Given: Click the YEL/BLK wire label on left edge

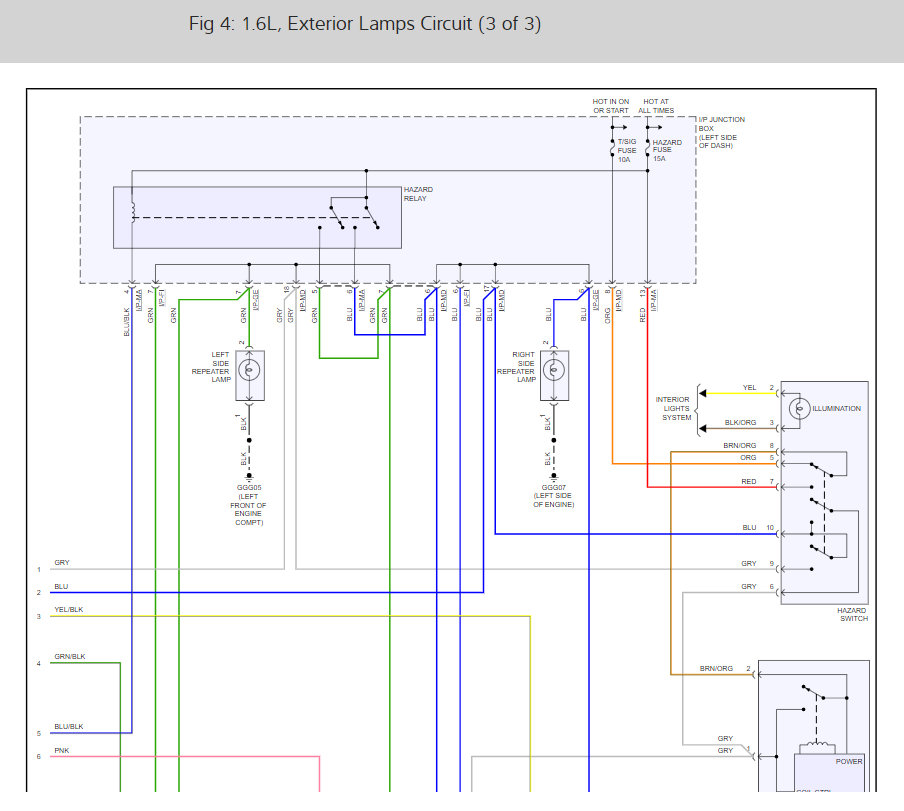Looking at the screenshot, I should (69, 609).
